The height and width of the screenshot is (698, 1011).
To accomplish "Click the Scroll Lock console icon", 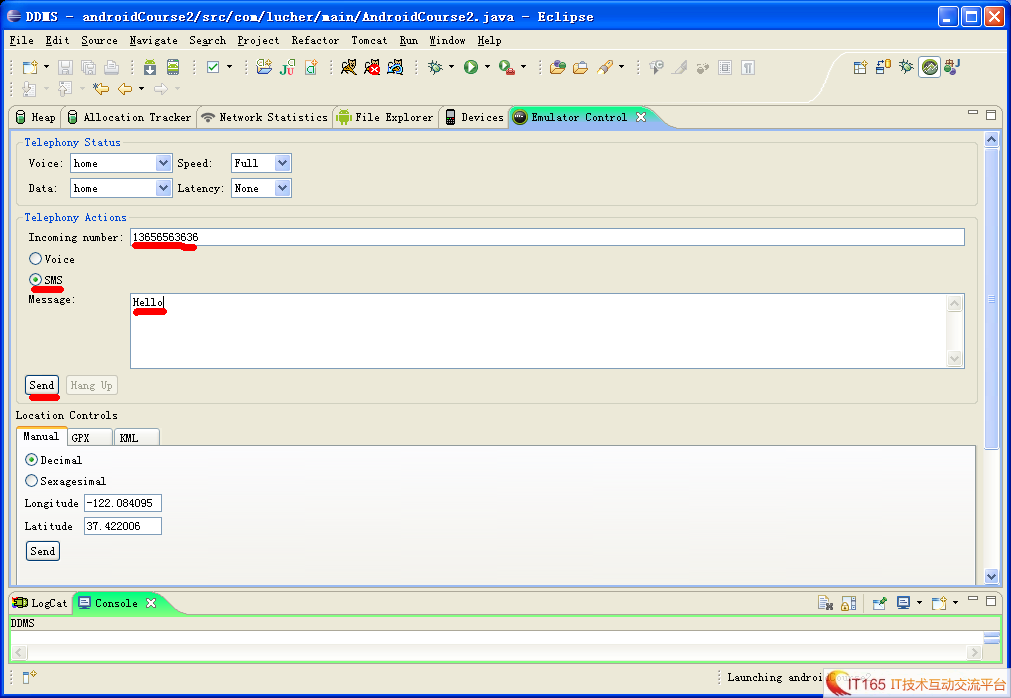I will (x=849, y=603).
